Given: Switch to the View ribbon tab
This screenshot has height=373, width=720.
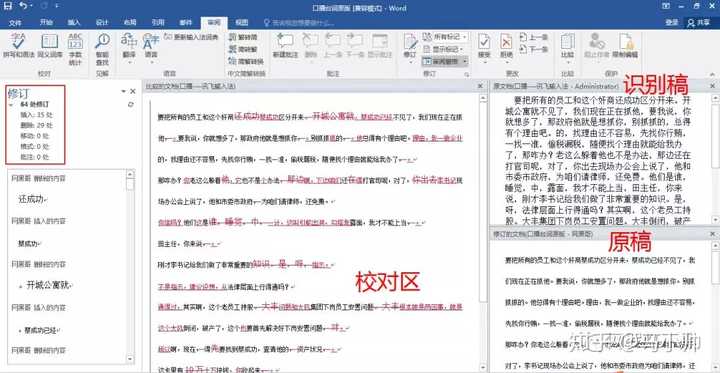Looking at the screenshot, I should 241,23.
